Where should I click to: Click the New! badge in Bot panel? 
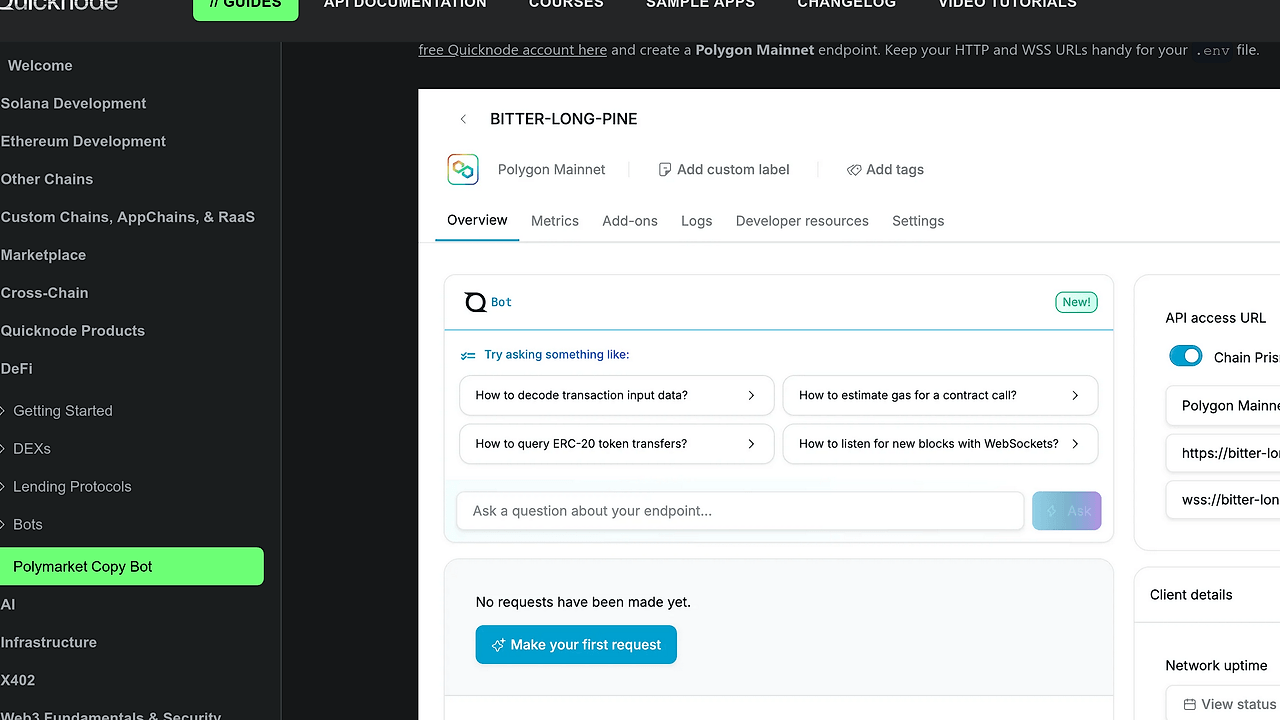[x=1077, y=302]
